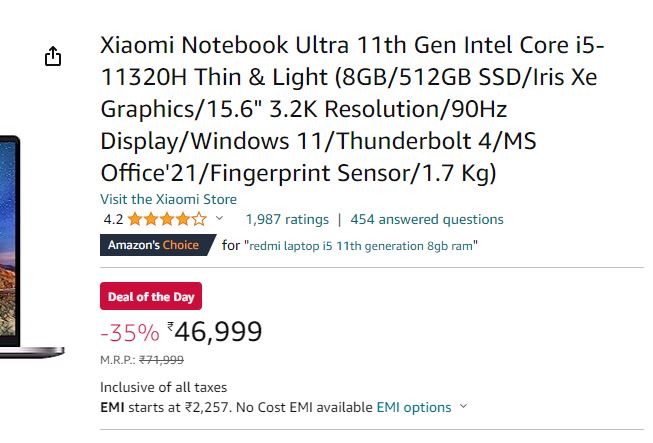Image resolution: width=653 pixels, height=443 pixels.
Task: Click the Xiaomi Notebook Ultra product title
Action: 352,109
